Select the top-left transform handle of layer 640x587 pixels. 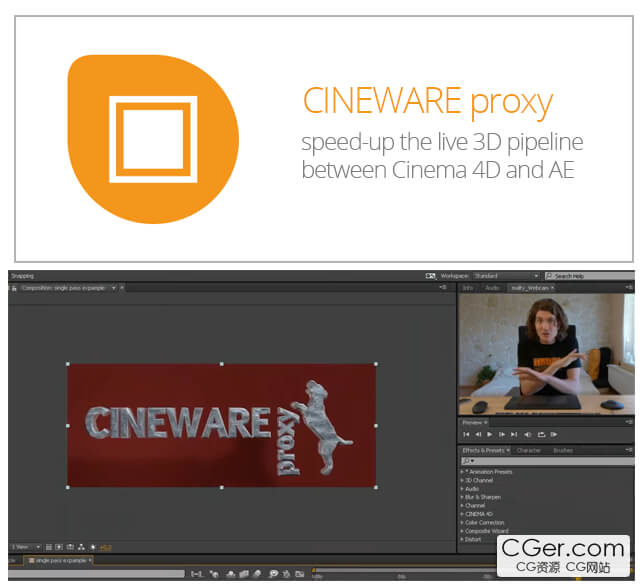point(68,364)
